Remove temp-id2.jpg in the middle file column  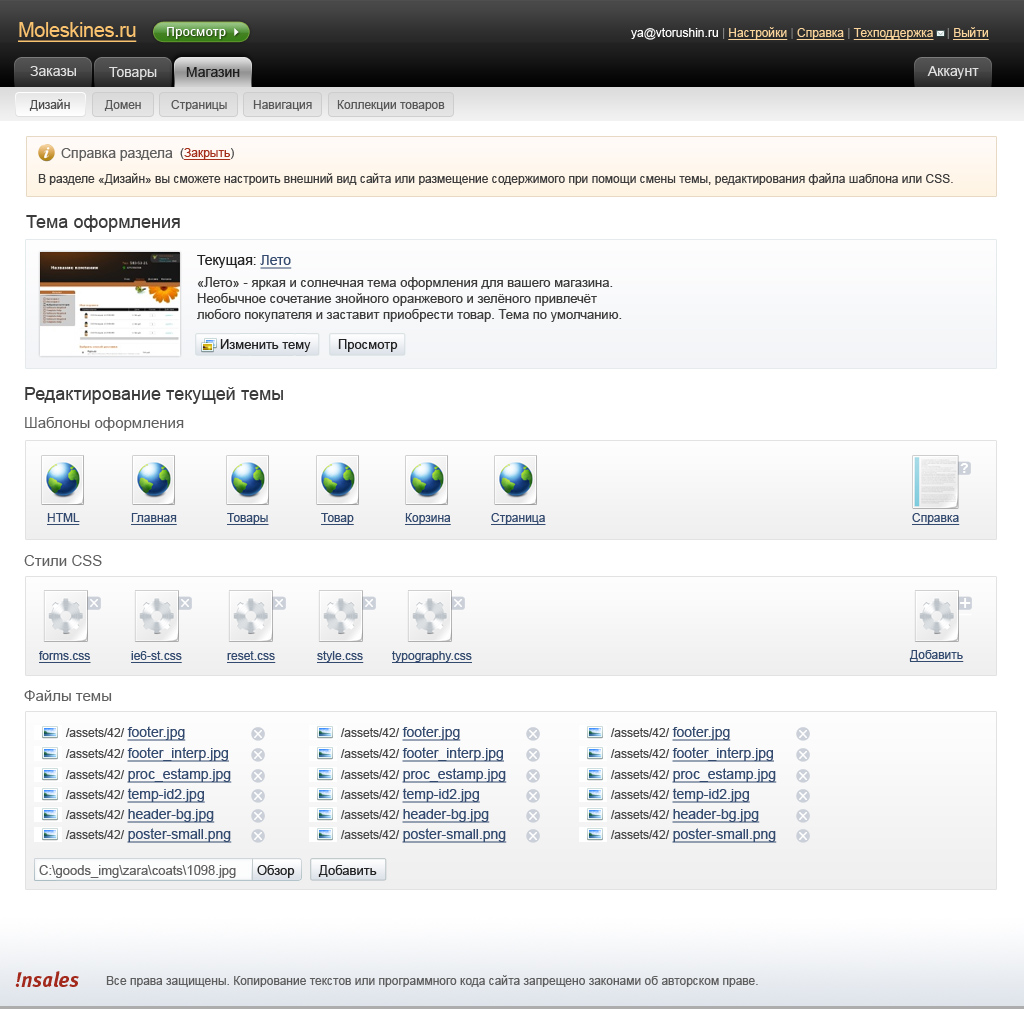tap(533, 795)
